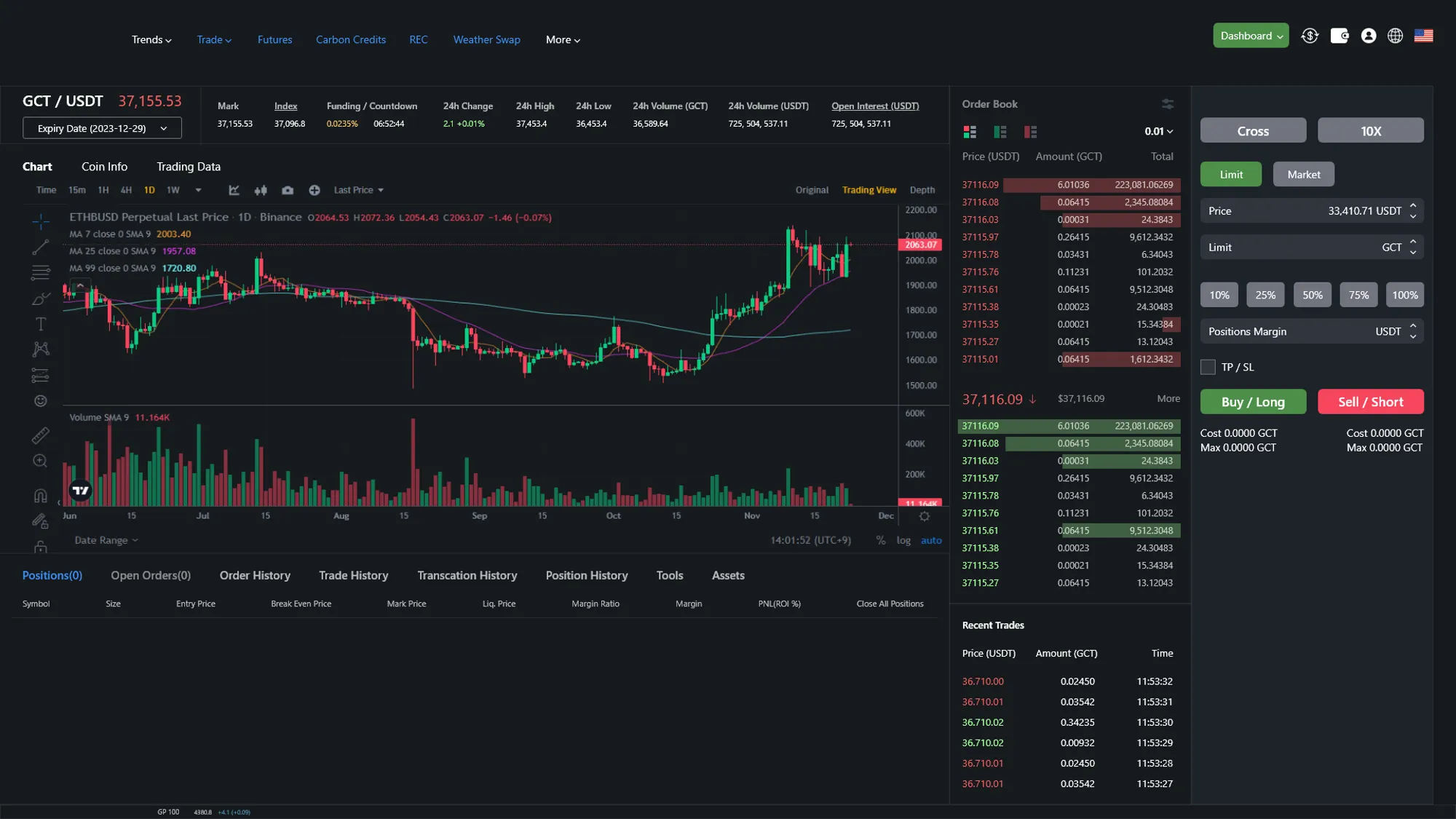1456x819 pixels.
Task: Select the ruler measure tool
Action: point(41,435)
